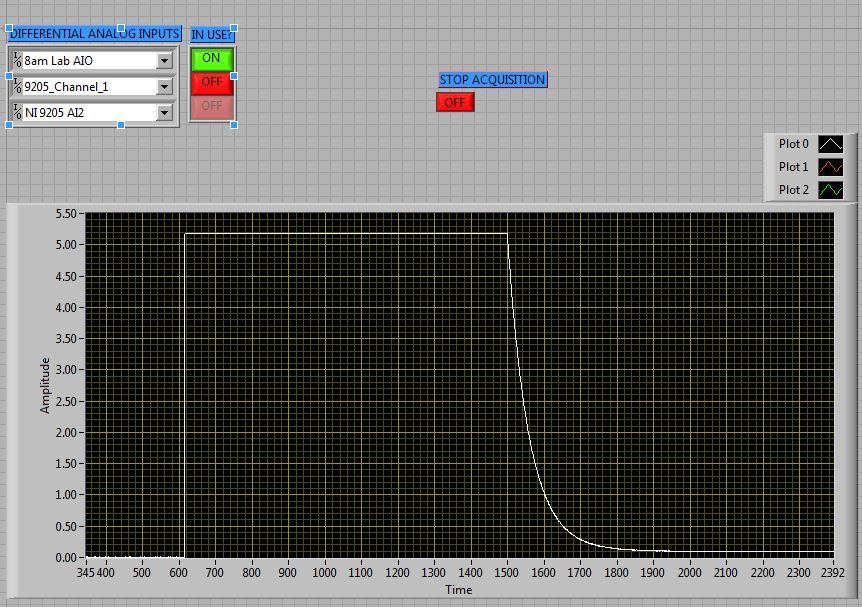This screenshot has width=862, height=607.
Task: Click the green waveform icon for Plot 2
Action: click(829, 189)
